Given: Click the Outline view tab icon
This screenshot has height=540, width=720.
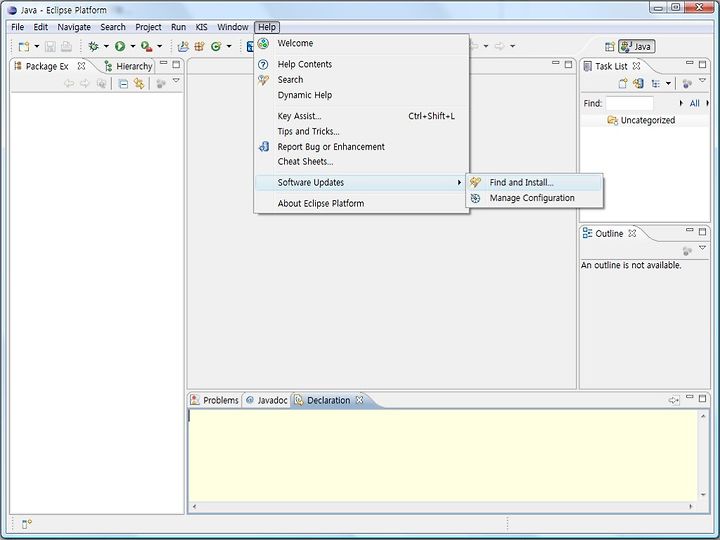Looking at the screenshot, I should 587,233.
